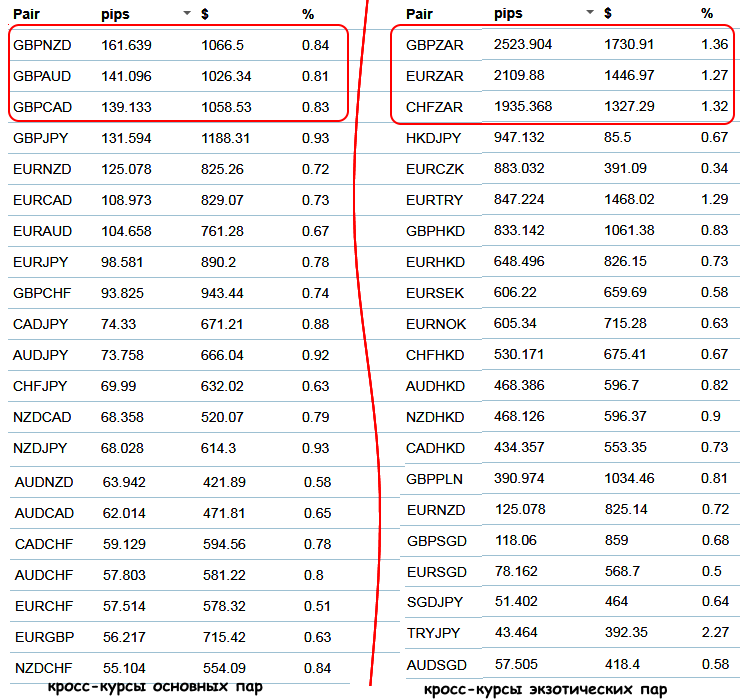
Task: Click pips value 161.639 for GBPNZD
Action: click(x=126, y=45)
